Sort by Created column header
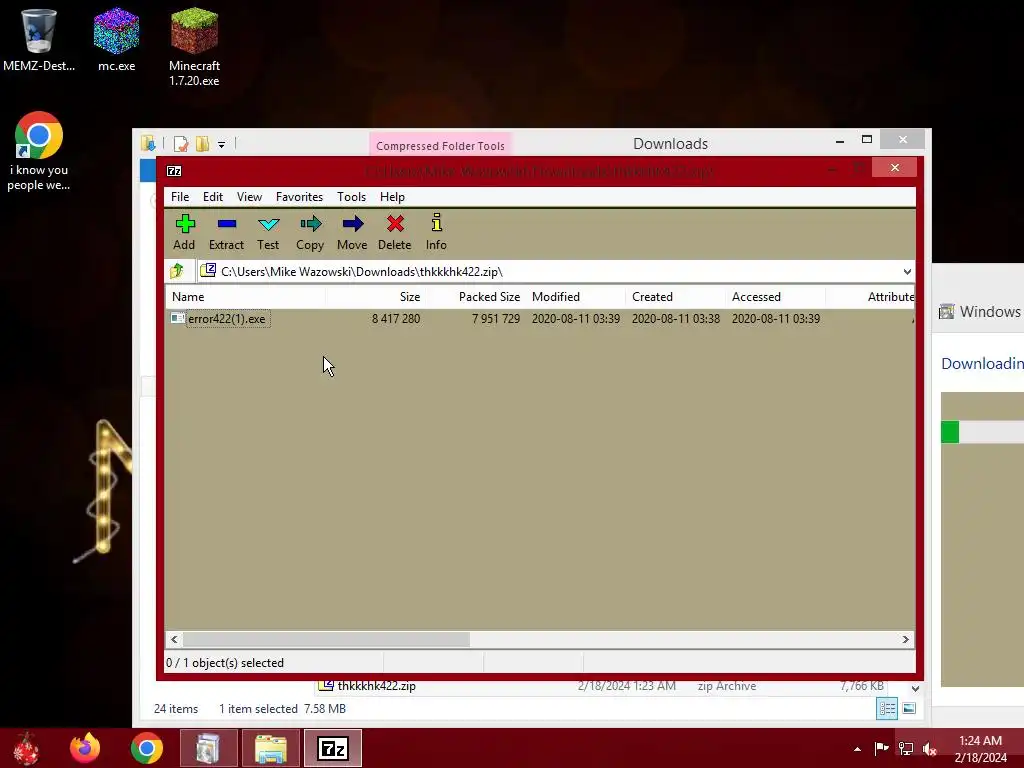 tap(676, 296)
